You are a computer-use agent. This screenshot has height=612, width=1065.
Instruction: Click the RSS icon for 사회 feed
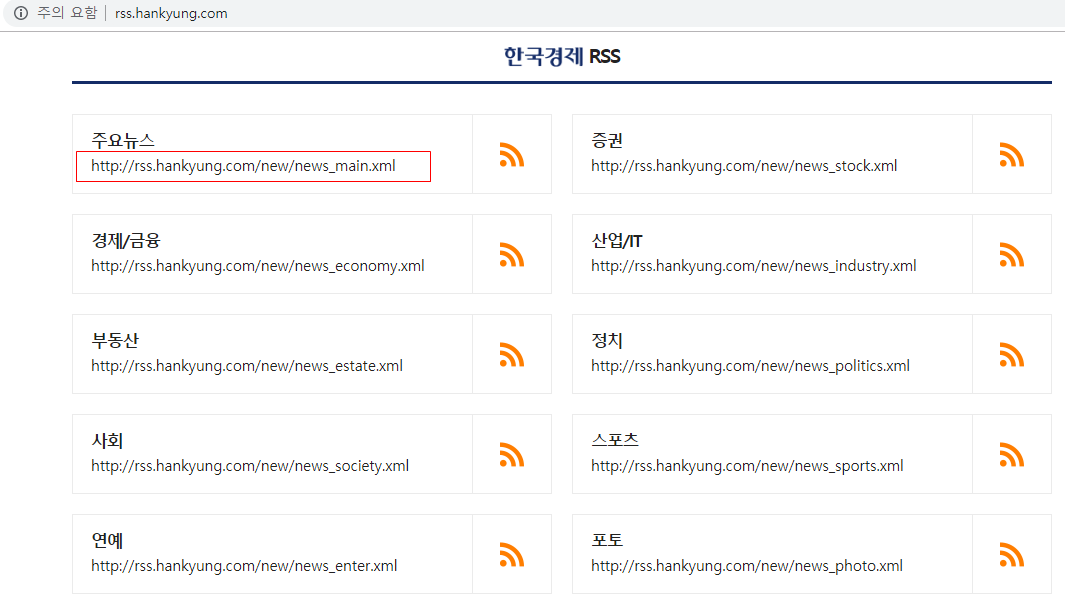click(x=511, y=454)
